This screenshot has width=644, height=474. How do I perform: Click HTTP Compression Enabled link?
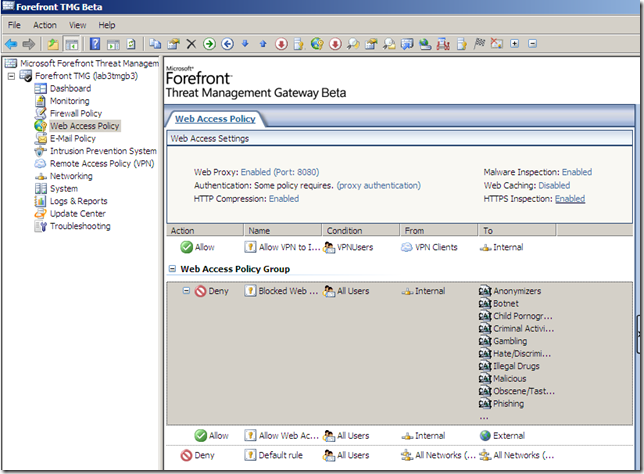click(x=284, y=199)
